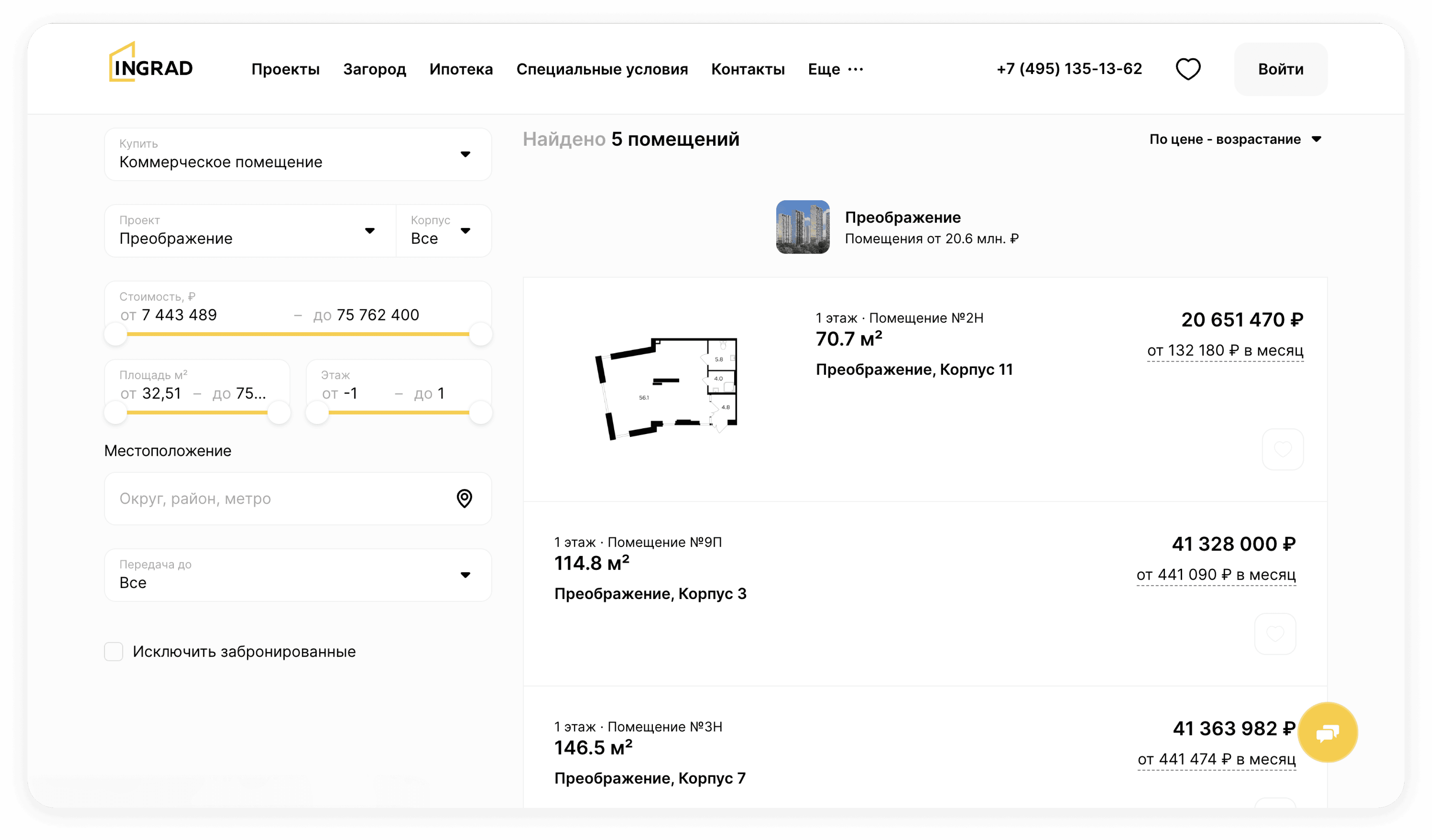
Task: Click the maximum price slider handle
Action: coord(481,334)
